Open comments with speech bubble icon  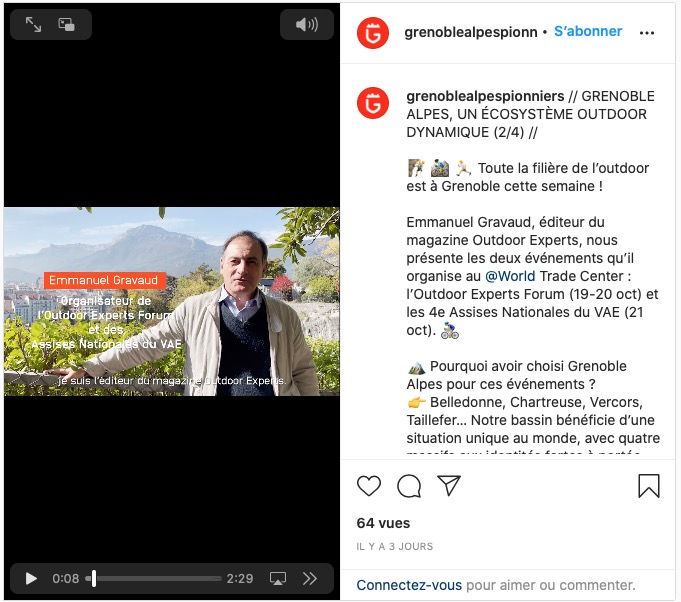pyautogui.click(x=409, y=486)
